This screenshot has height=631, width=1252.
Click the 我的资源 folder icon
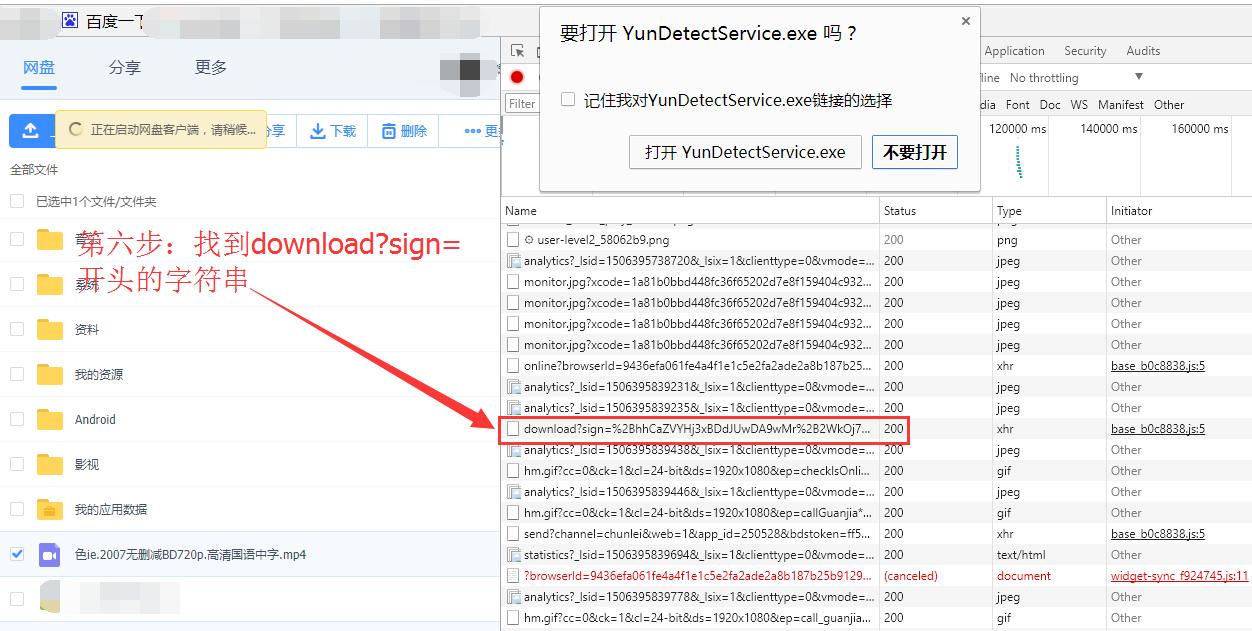point(50,374)
